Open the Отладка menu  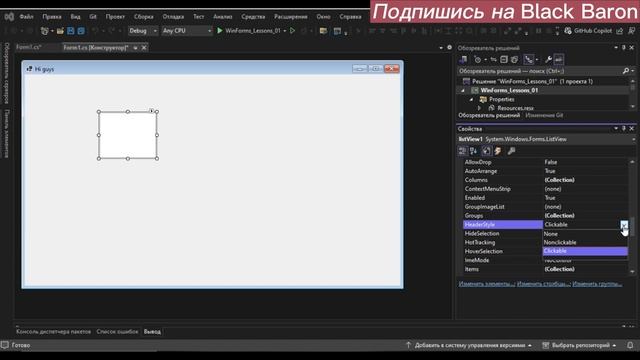tap(173, 17)
